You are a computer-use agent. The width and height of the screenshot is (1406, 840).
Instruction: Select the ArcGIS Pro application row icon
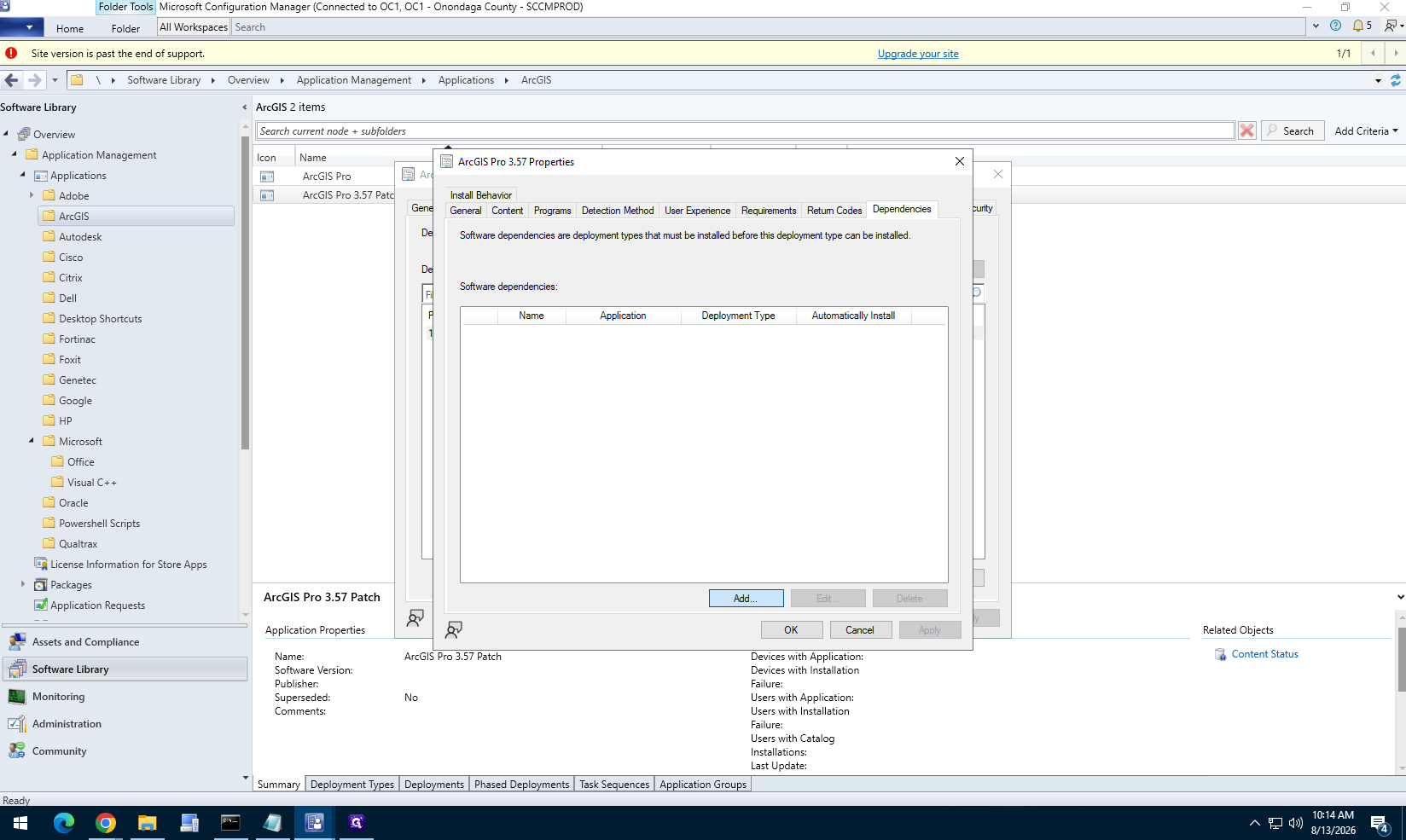[267, 177]
